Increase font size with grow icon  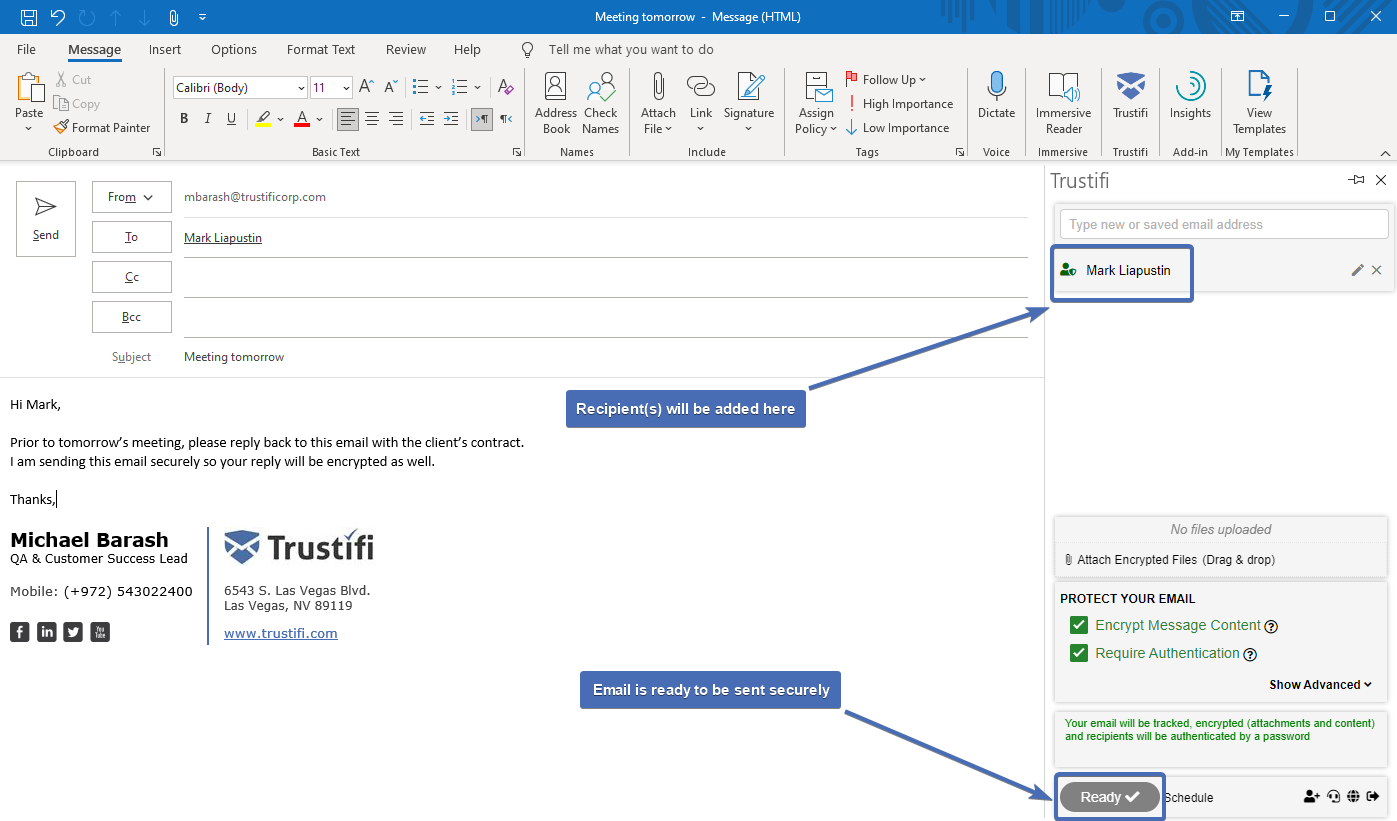(367, 88)
